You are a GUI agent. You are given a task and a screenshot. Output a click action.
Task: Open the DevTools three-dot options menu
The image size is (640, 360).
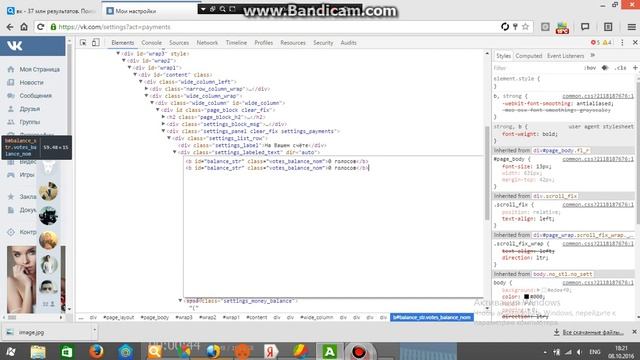coord(622,42)
